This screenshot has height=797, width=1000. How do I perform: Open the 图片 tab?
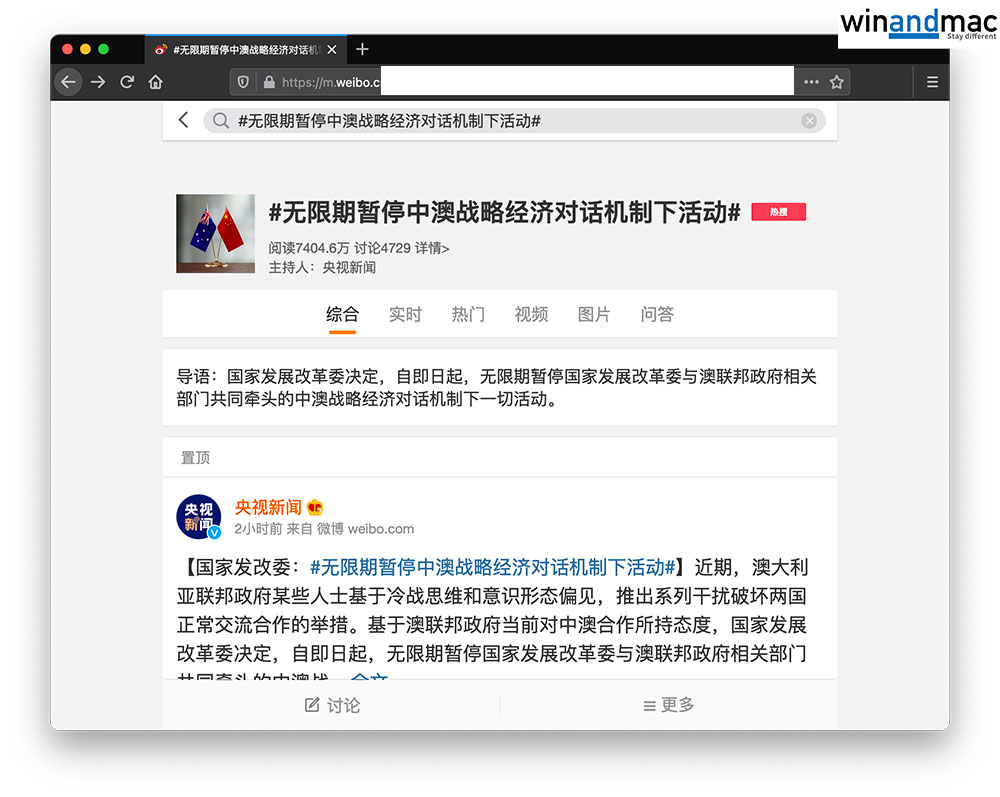594,314
